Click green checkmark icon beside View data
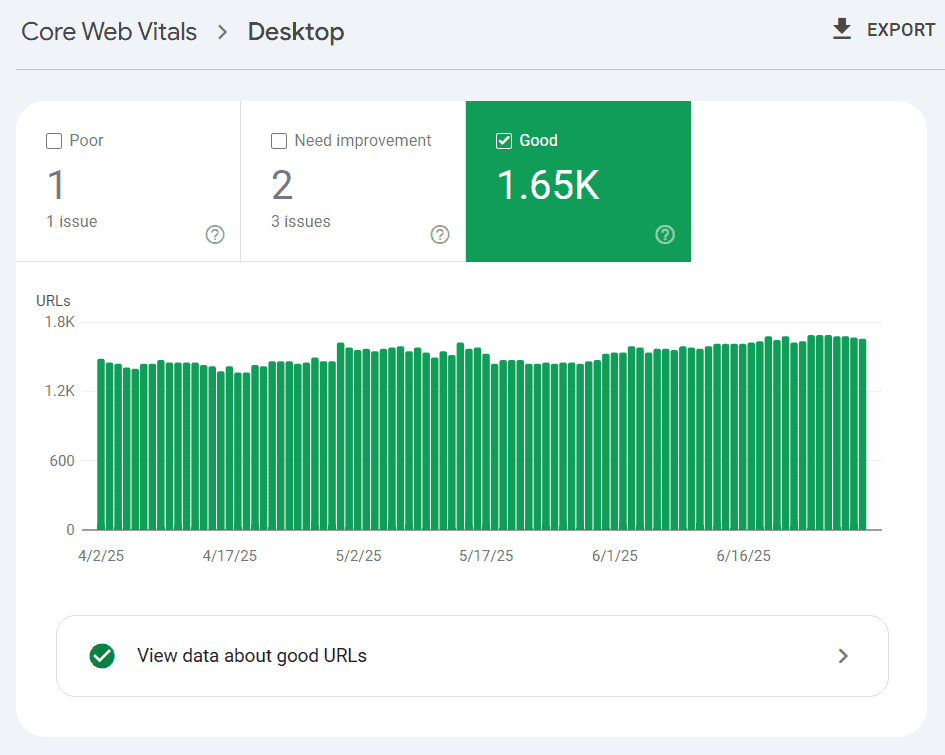This screenshot has height=755, width=945. [x=102, y=656]
